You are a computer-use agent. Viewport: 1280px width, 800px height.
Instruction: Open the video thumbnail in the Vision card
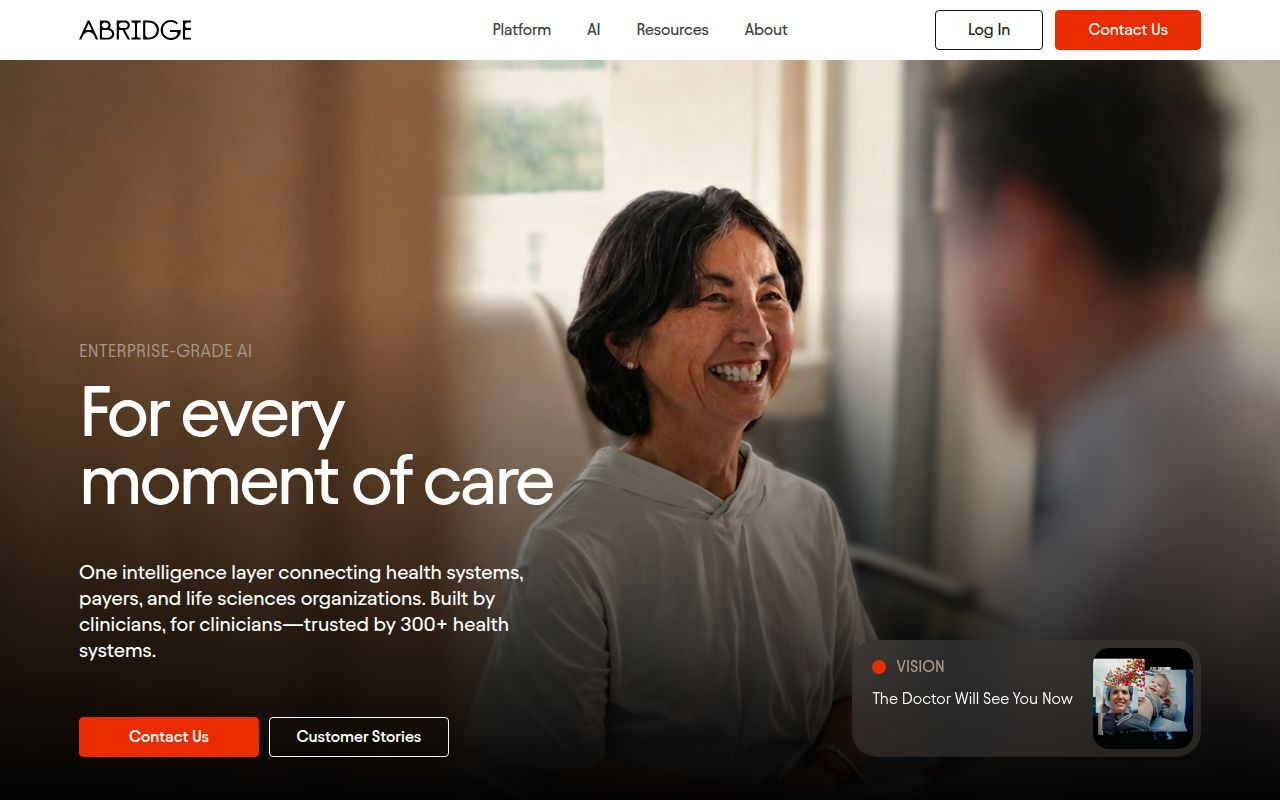[1143, 698]
